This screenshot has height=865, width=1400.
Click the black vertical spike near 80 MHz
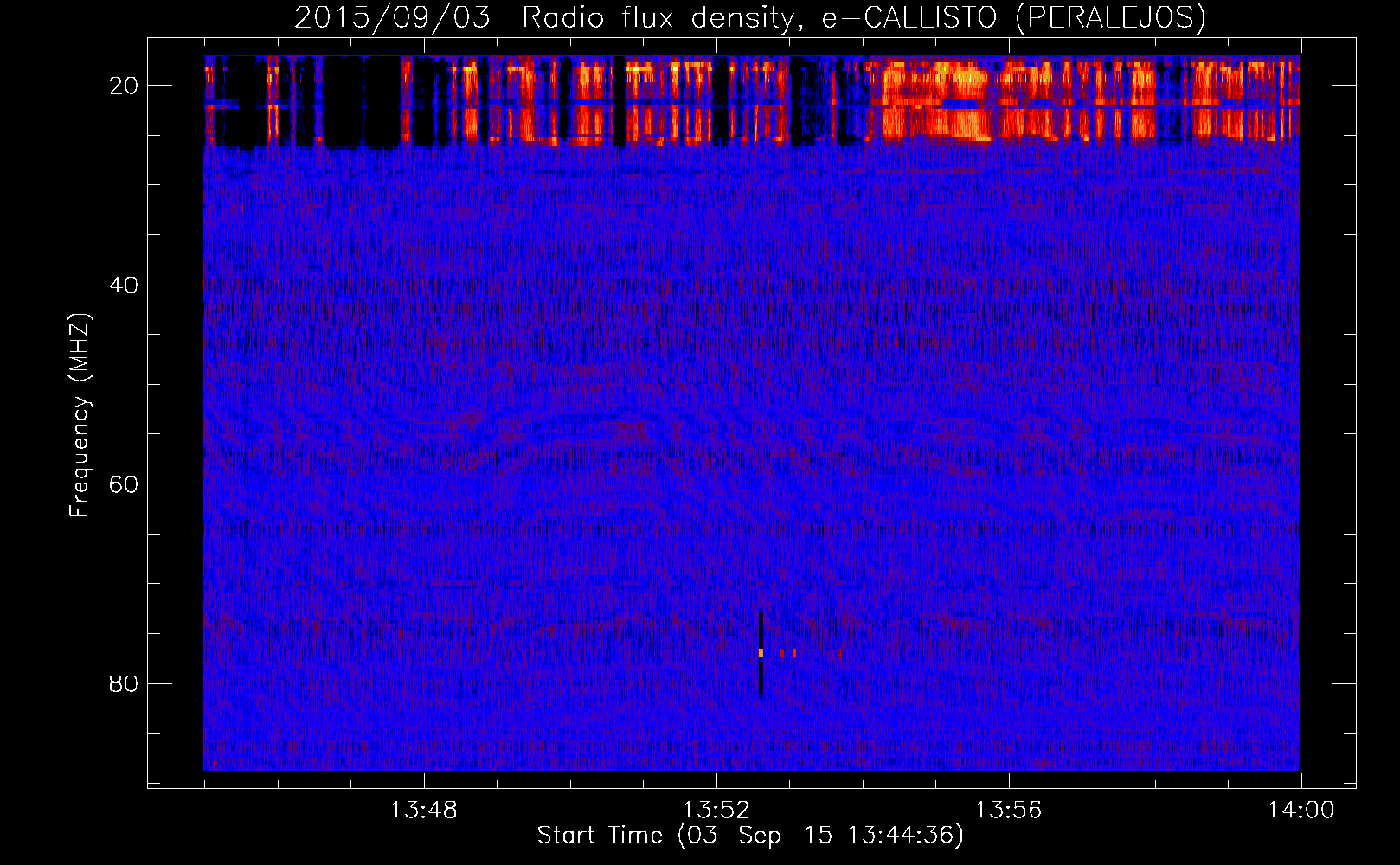[x=761, y=654]
